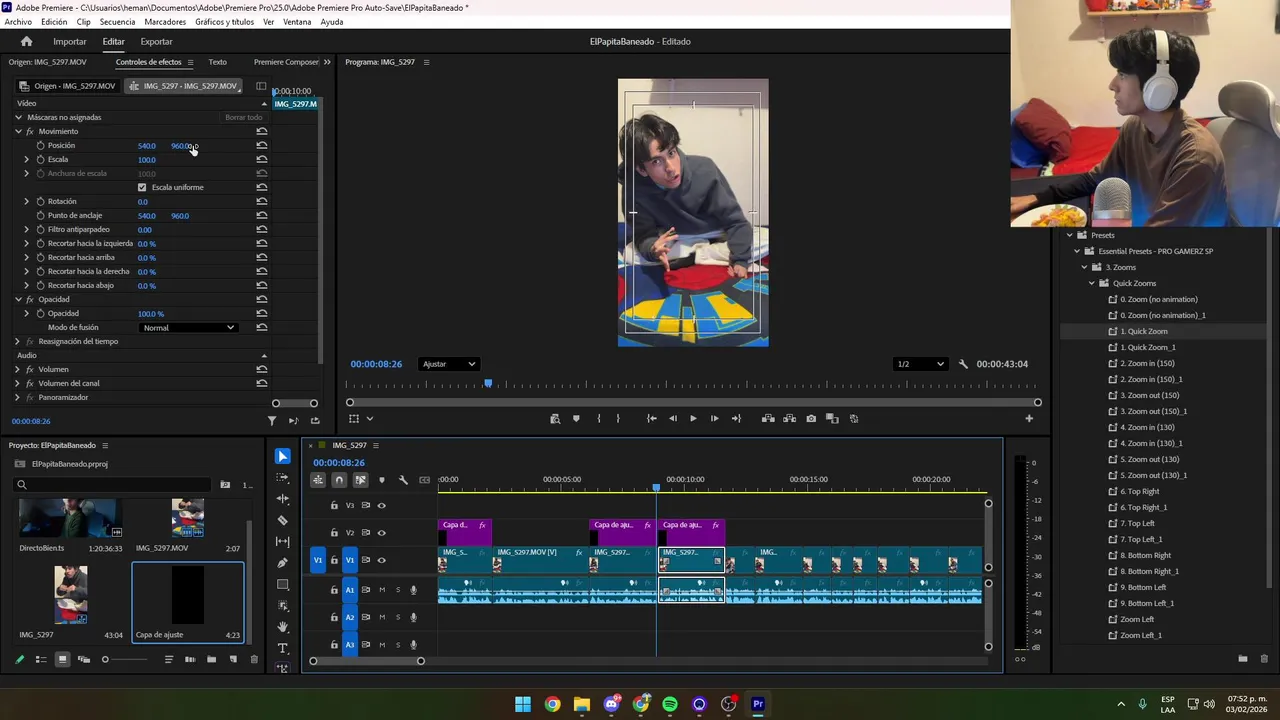Collapse Quick Zooms presets folder
This screenshot has height=720, width=1280.
pos(1091,283)
